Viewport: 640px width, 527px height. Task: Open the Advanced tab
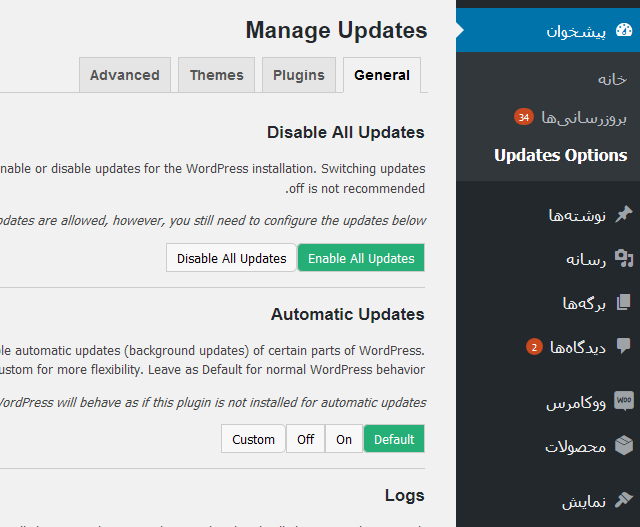click(x=125, y=75)
